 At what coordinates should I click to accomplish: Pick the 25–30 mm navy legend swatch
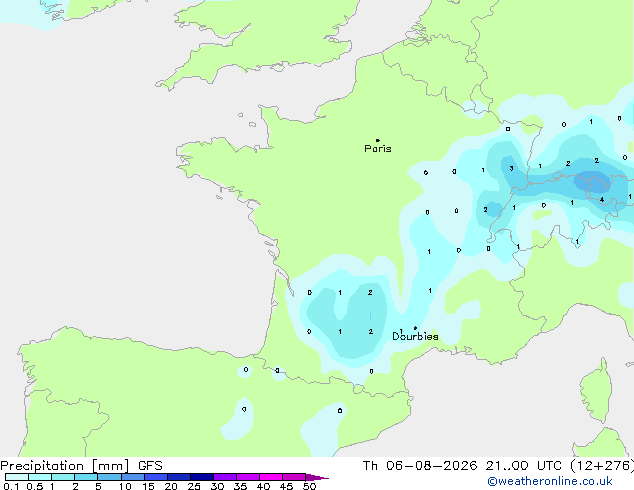click(x=202, y=477)
